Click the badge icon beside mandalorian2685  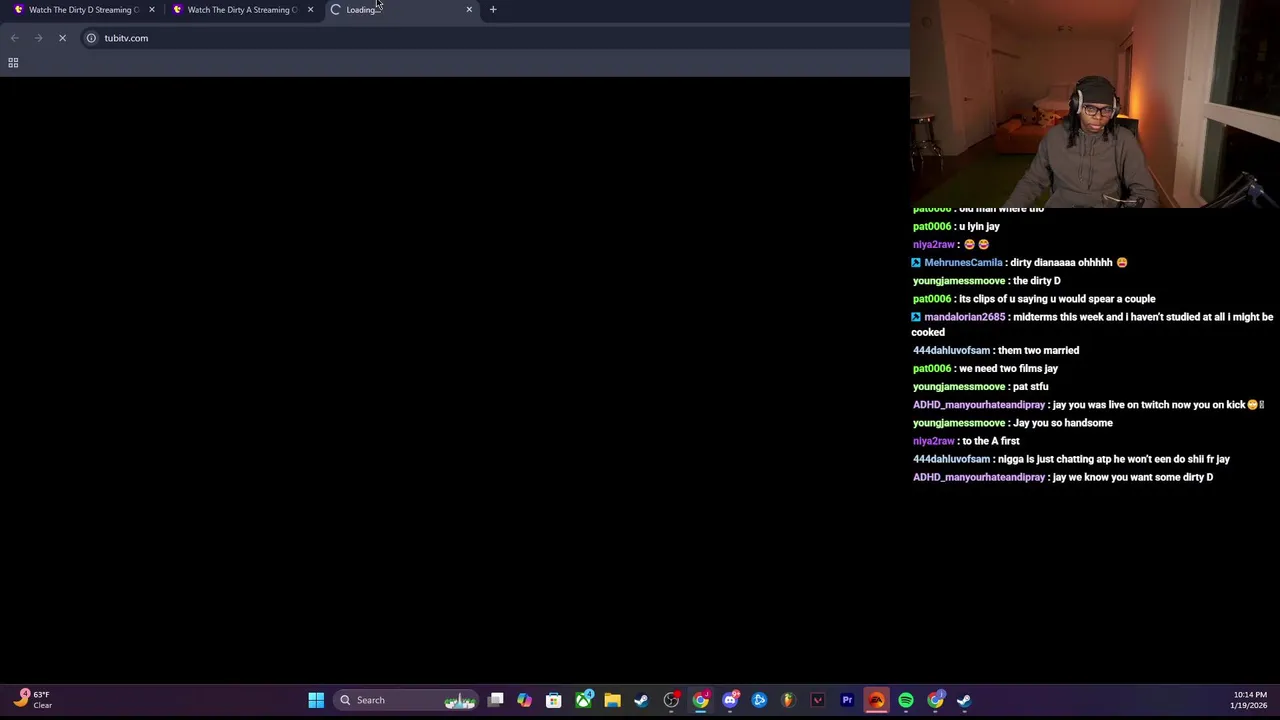click(x=916, y=317)
